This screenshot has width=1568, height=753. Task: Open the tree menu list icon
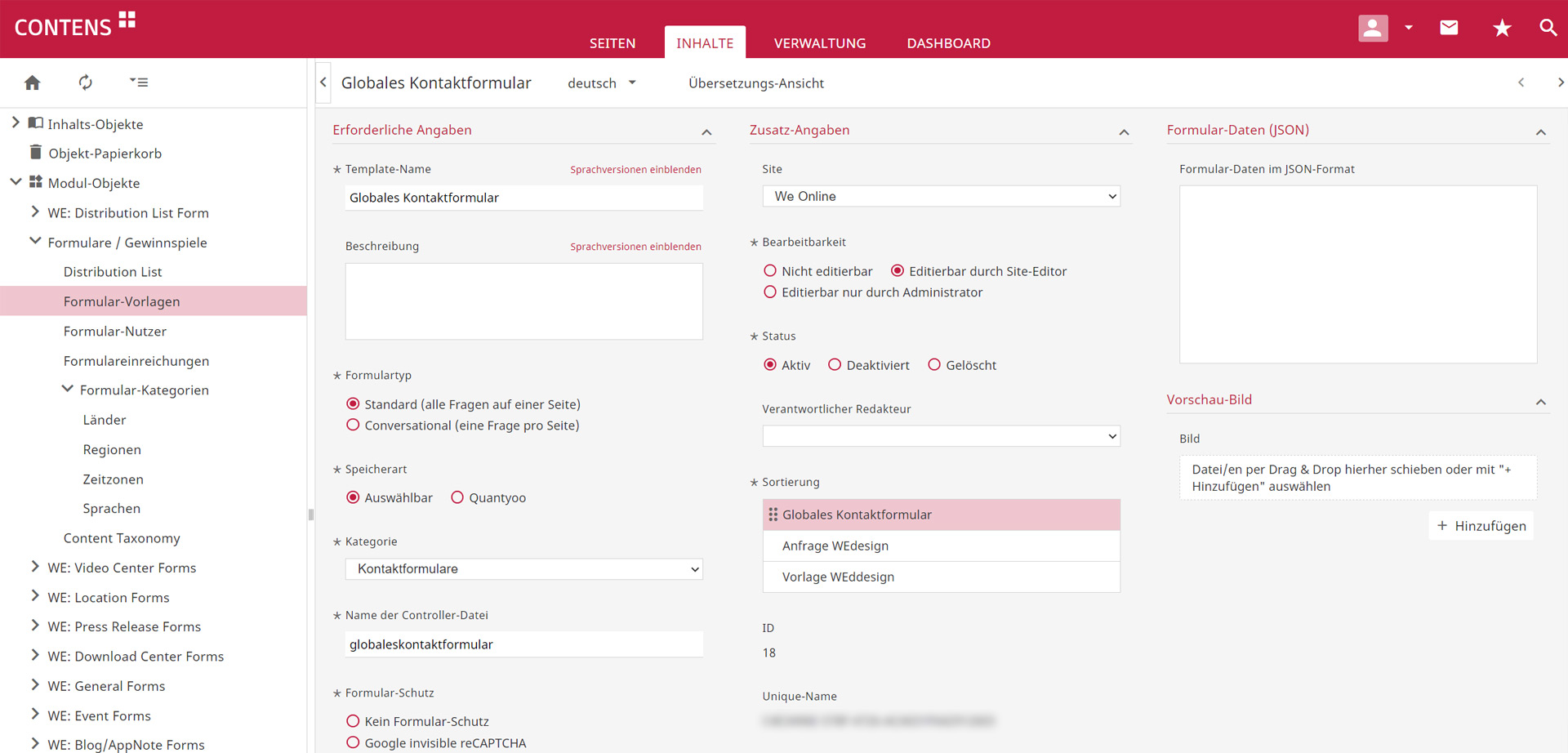coord(139,82)
